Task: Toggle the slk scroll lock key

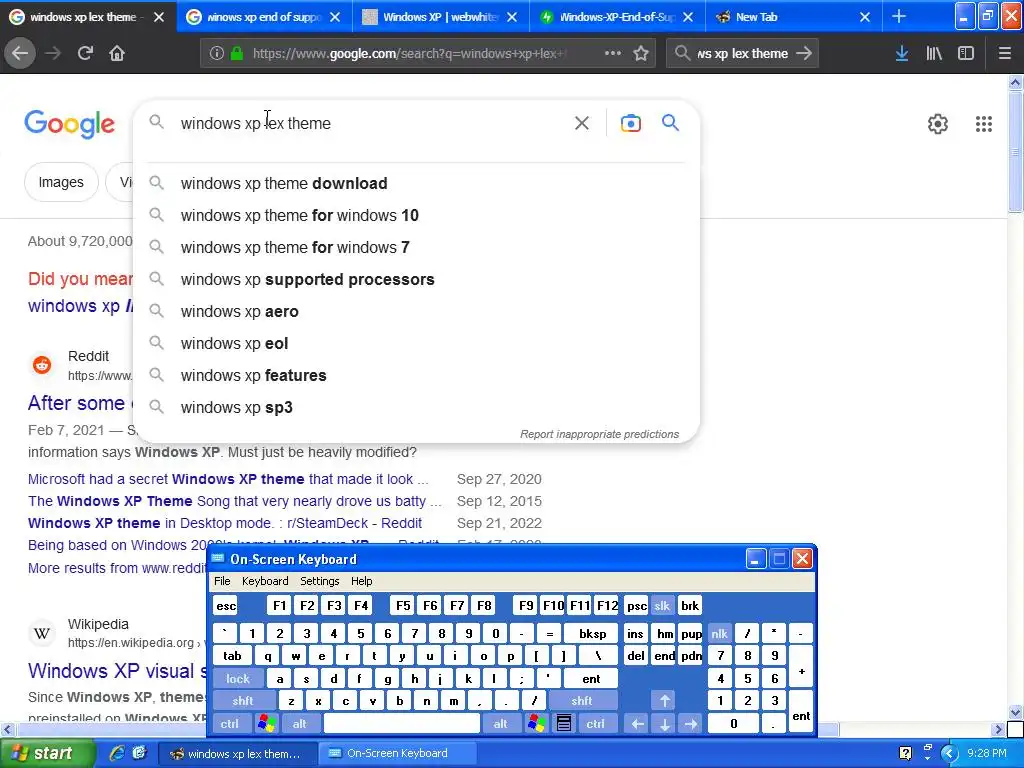Action: [662, 606]
